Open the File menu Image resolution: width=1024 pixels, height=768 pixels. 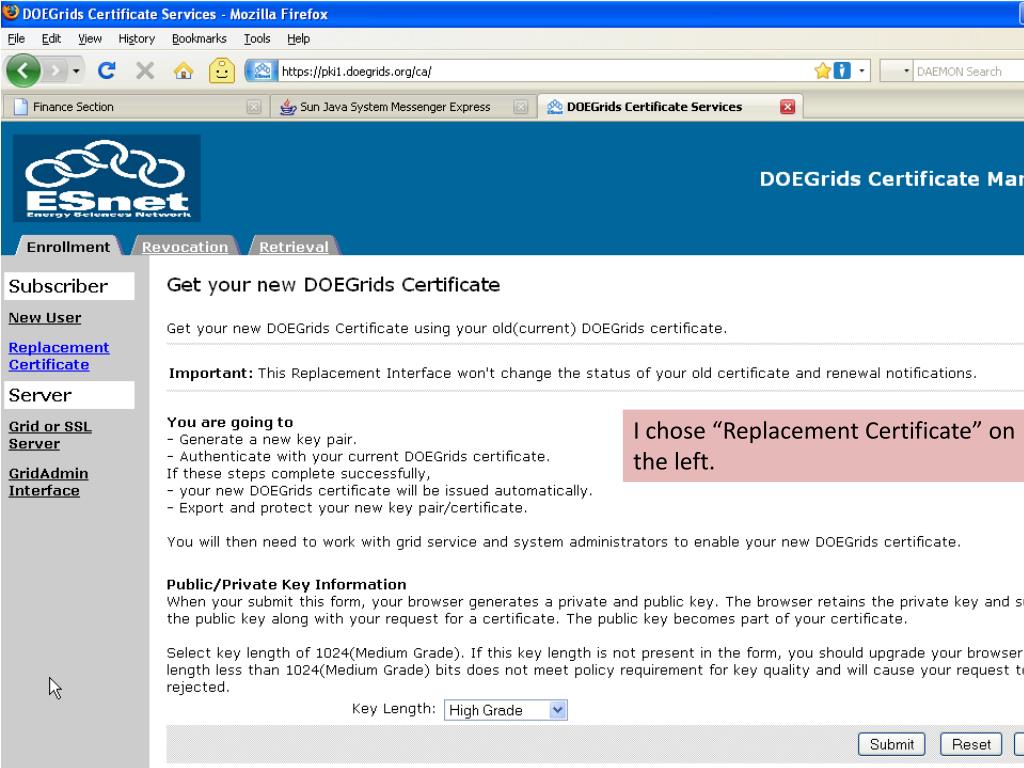pyautogui.click(x=16, y=39)
